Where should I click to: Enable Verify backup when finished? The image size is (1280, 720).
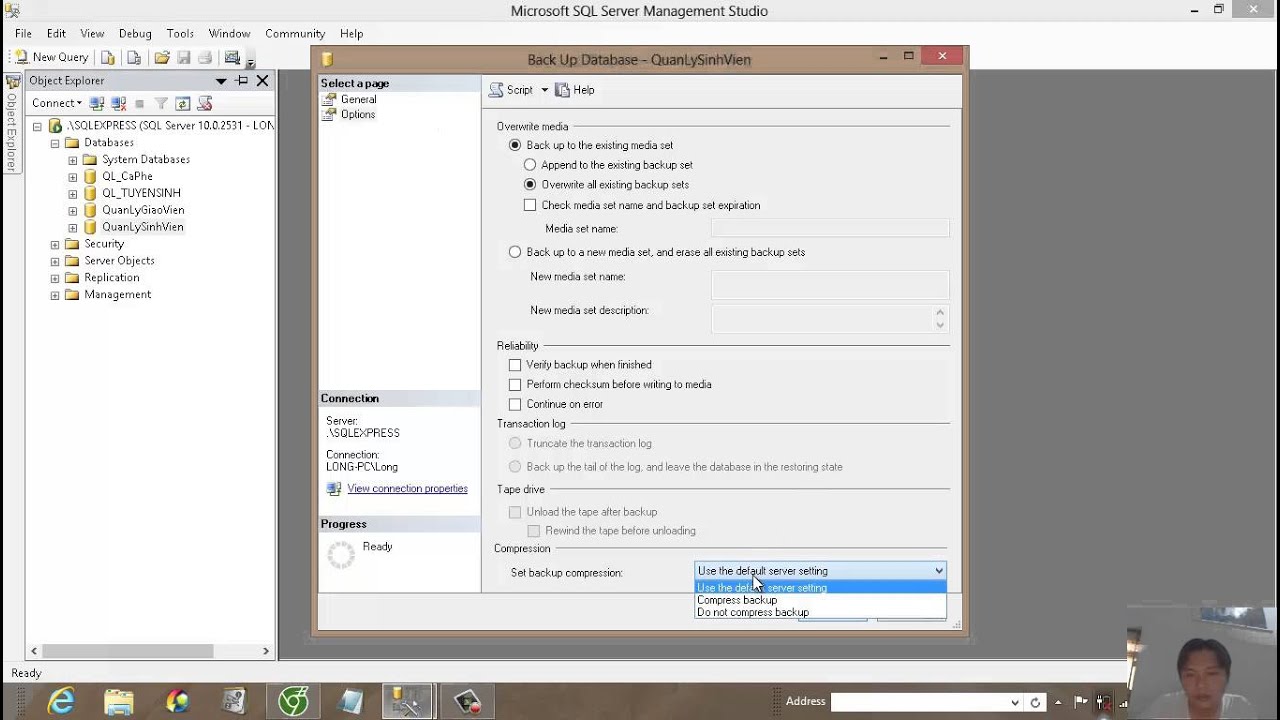pos(515,365)
